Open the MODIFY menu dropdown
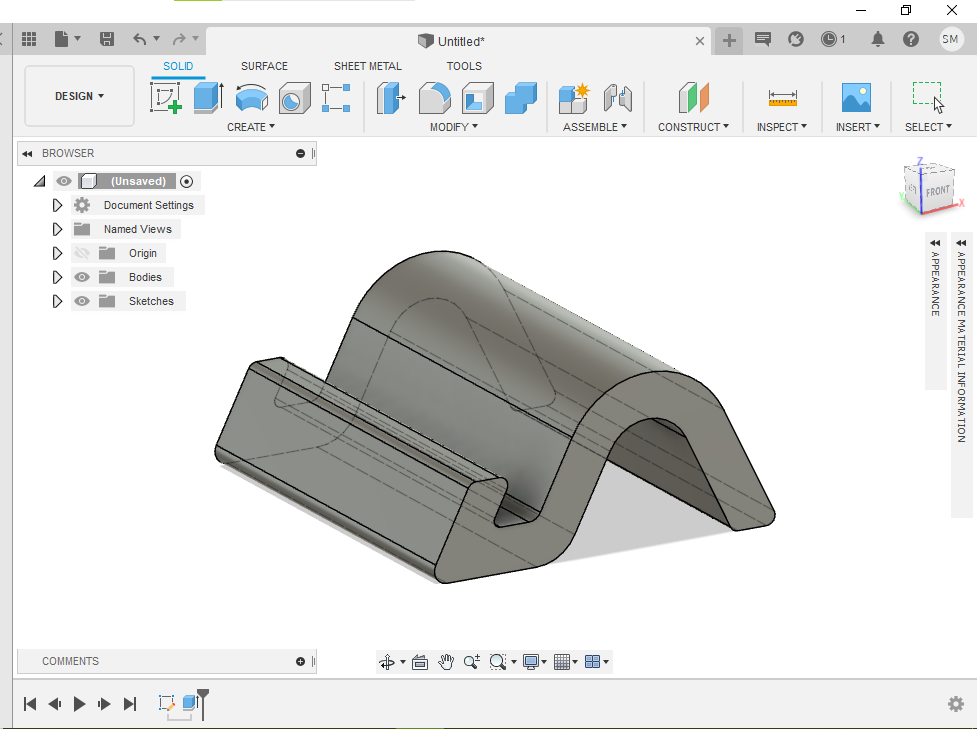This screenshot has height=729, width=977. [453, 127]
